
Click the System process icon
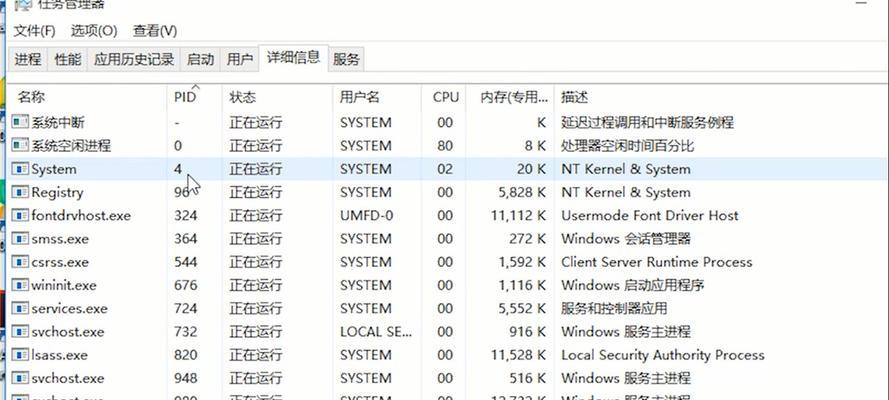(20, 168)
